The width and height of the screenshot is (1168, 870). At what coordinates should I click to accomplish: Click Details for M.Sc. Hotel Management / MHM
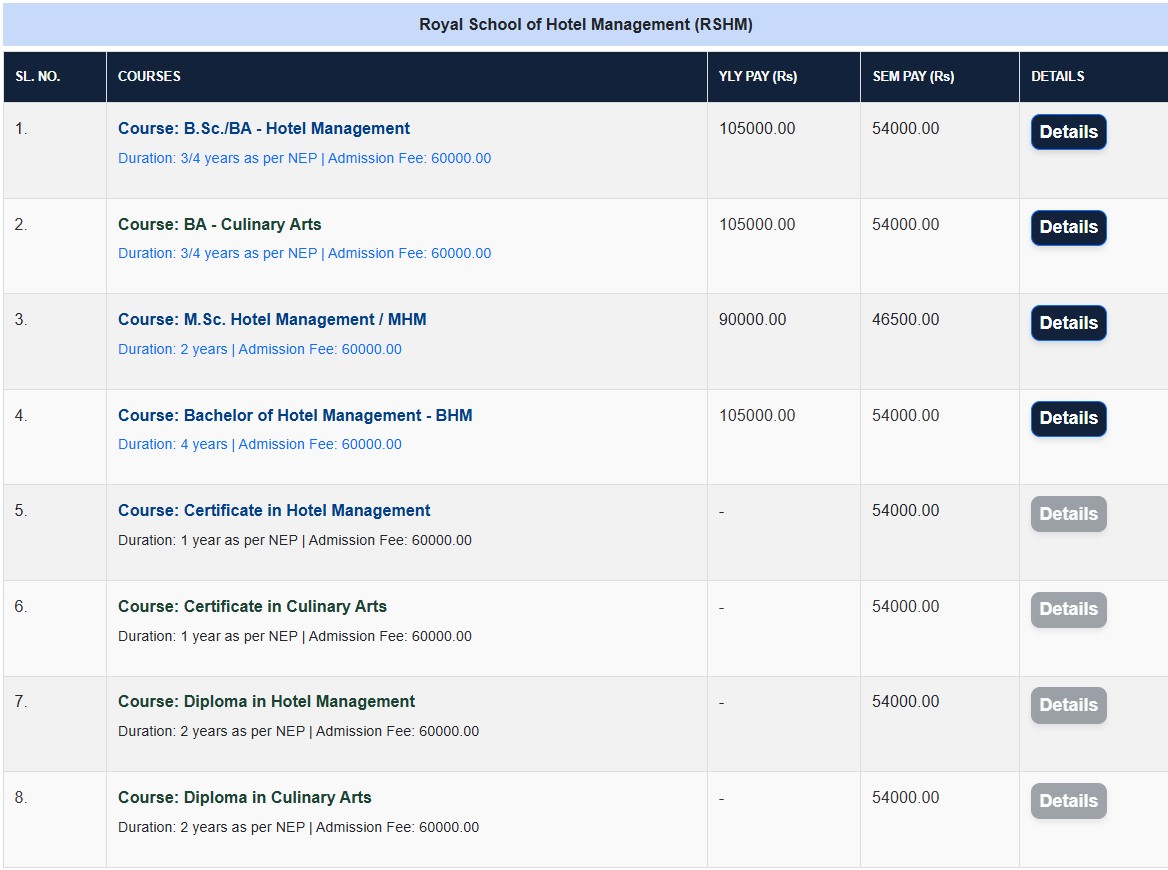pyautogui.click(x=1068, y=323)
